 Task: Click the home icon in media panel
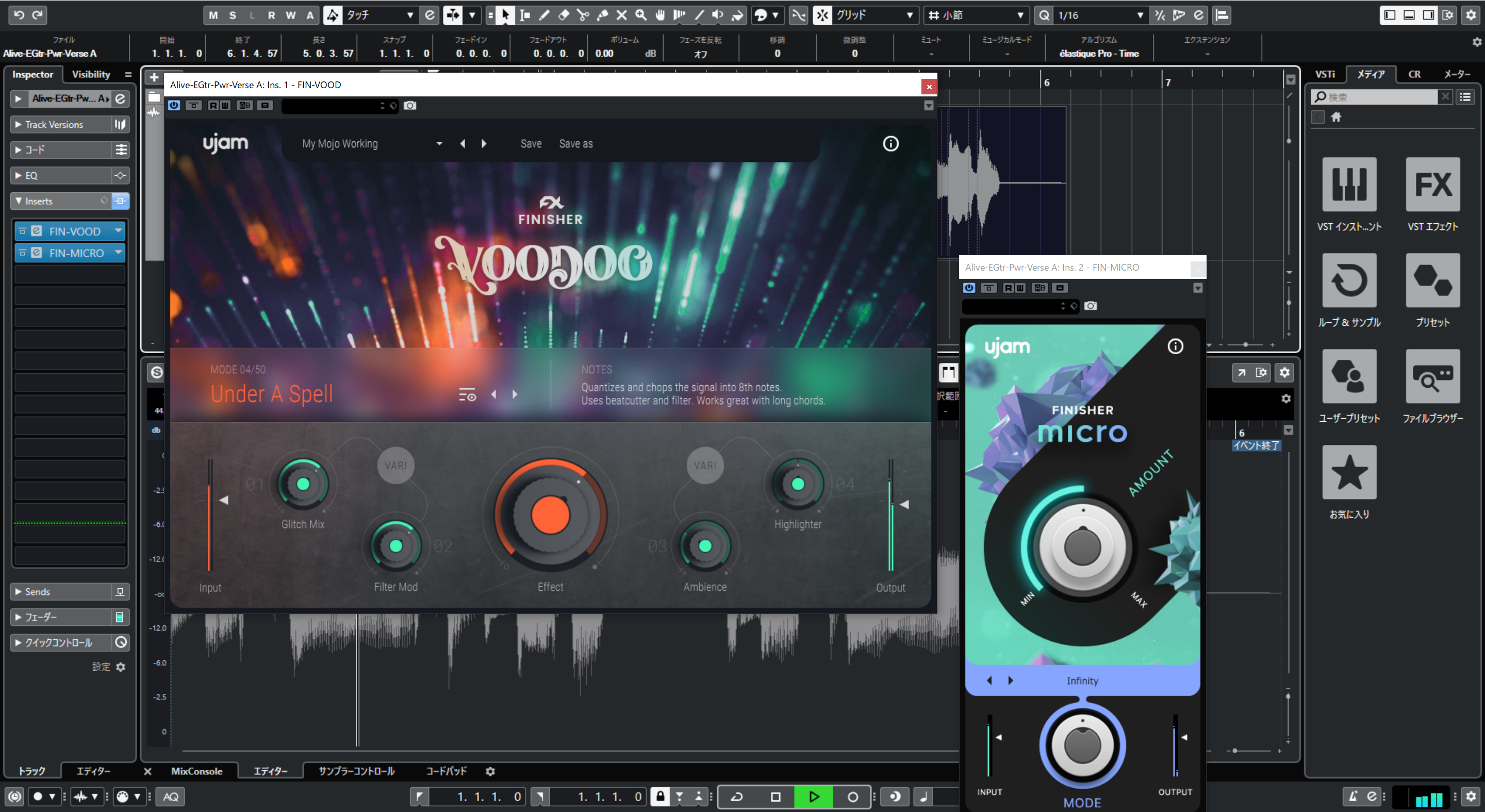[1335, 117]
